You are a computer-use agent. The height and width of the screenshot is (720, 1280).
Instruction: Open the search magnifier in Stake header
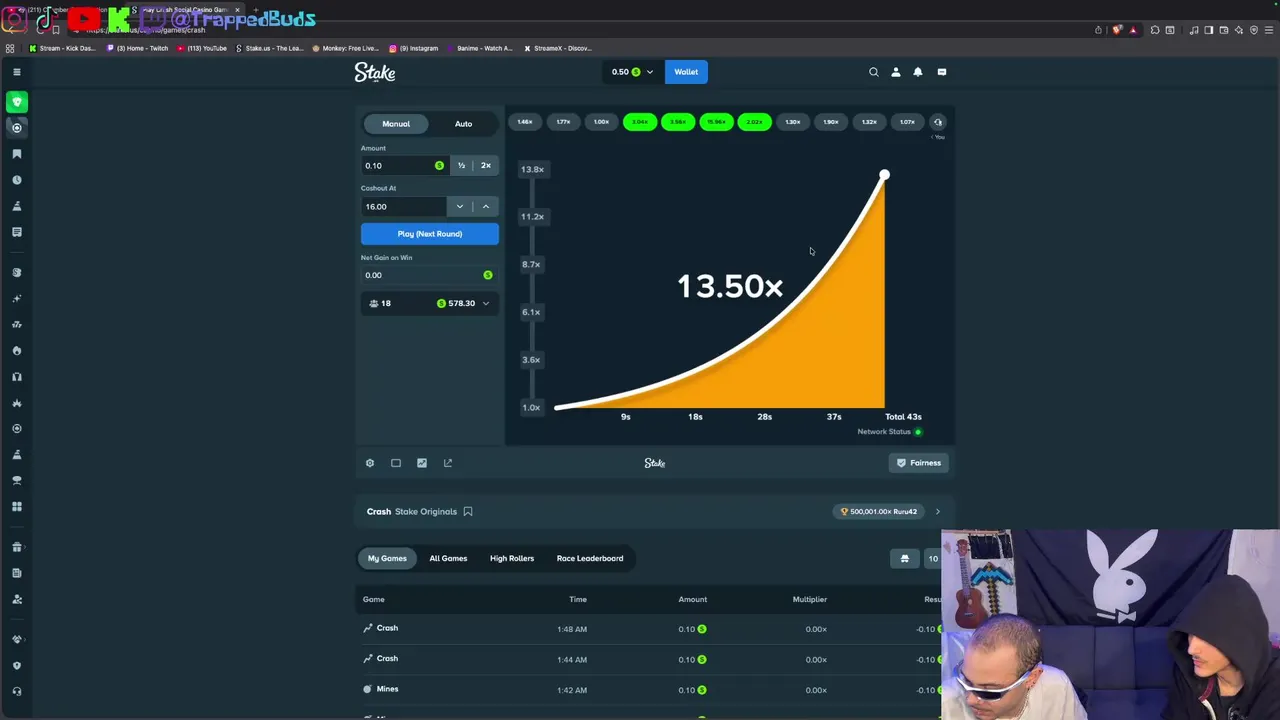pyautogui.click(x=873, y=72)
